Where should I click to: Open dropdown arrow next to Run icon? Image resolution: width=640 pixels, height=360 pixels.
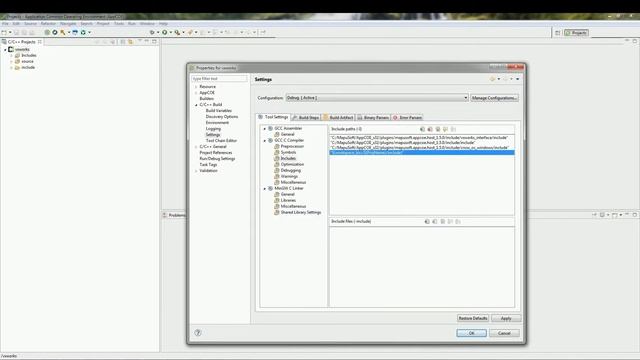(x=170, y=32)
